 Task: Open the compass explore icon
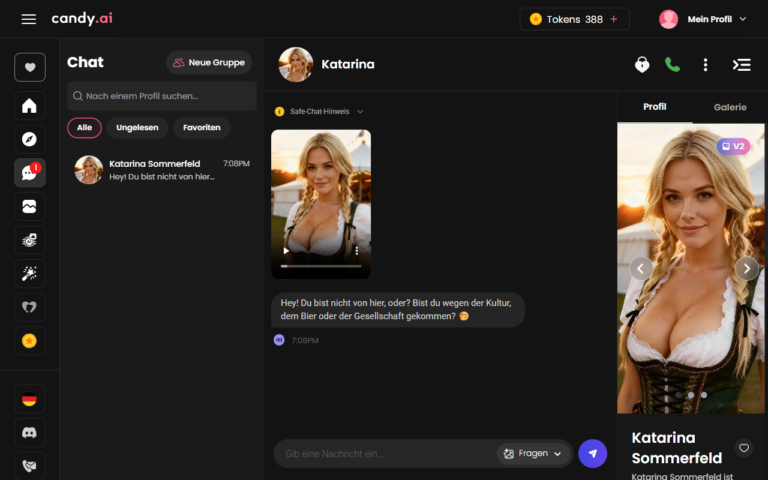tap(30, 139)
